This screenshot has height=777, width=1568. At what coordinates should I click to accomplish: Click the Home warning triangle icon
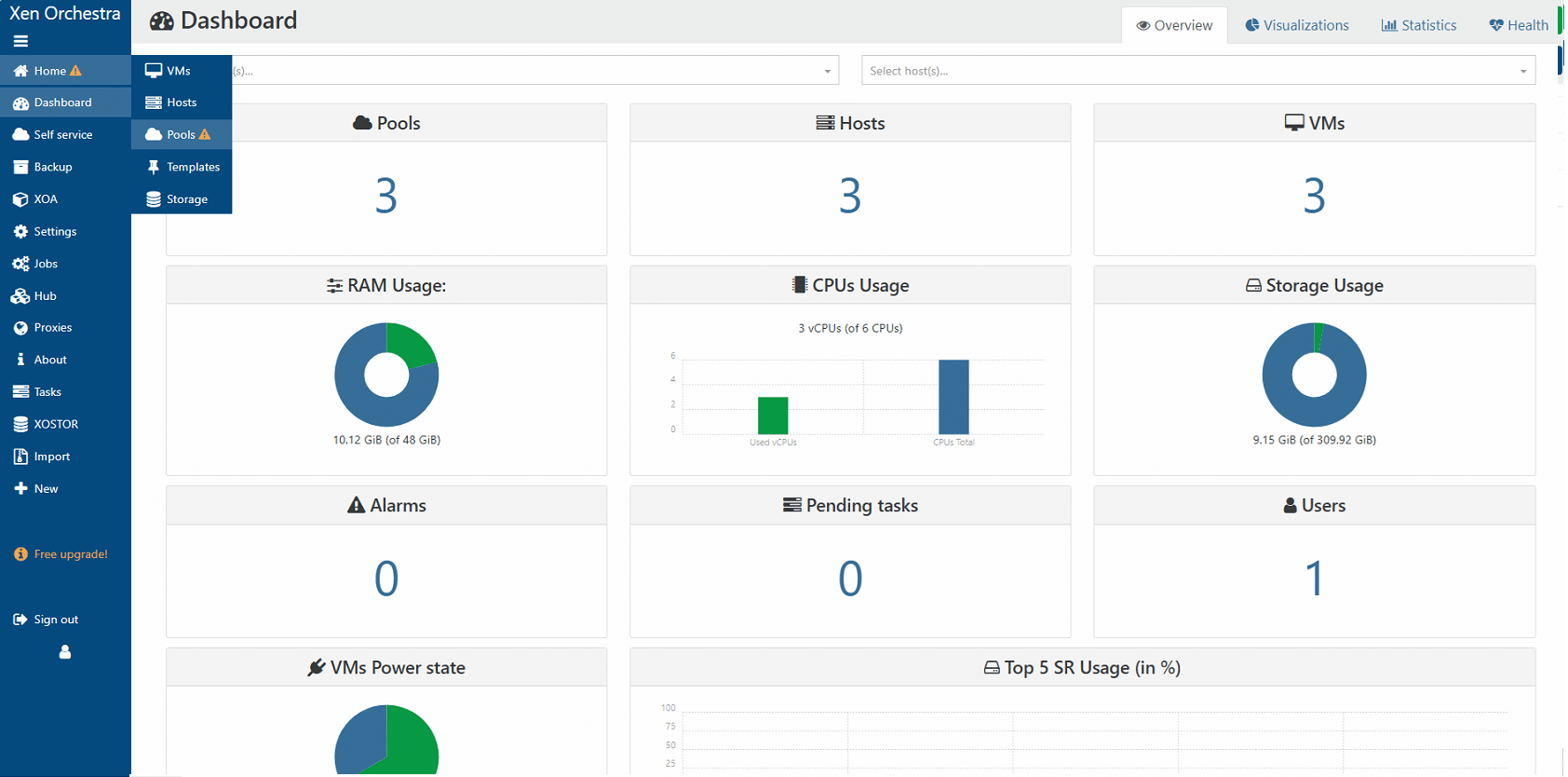pos(75,71)
